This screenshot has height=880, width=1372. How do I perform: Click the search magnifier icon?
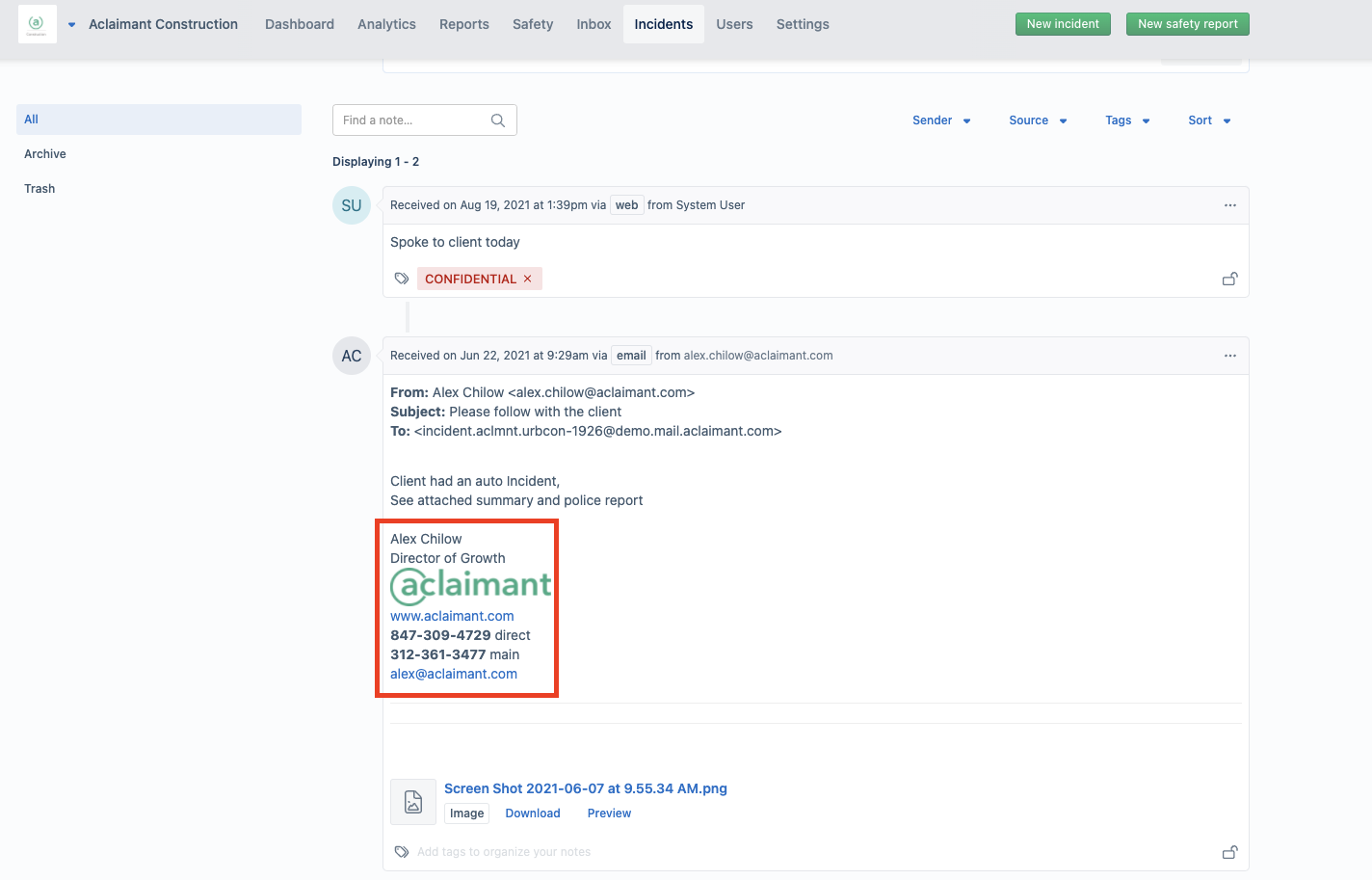(498, 120)
